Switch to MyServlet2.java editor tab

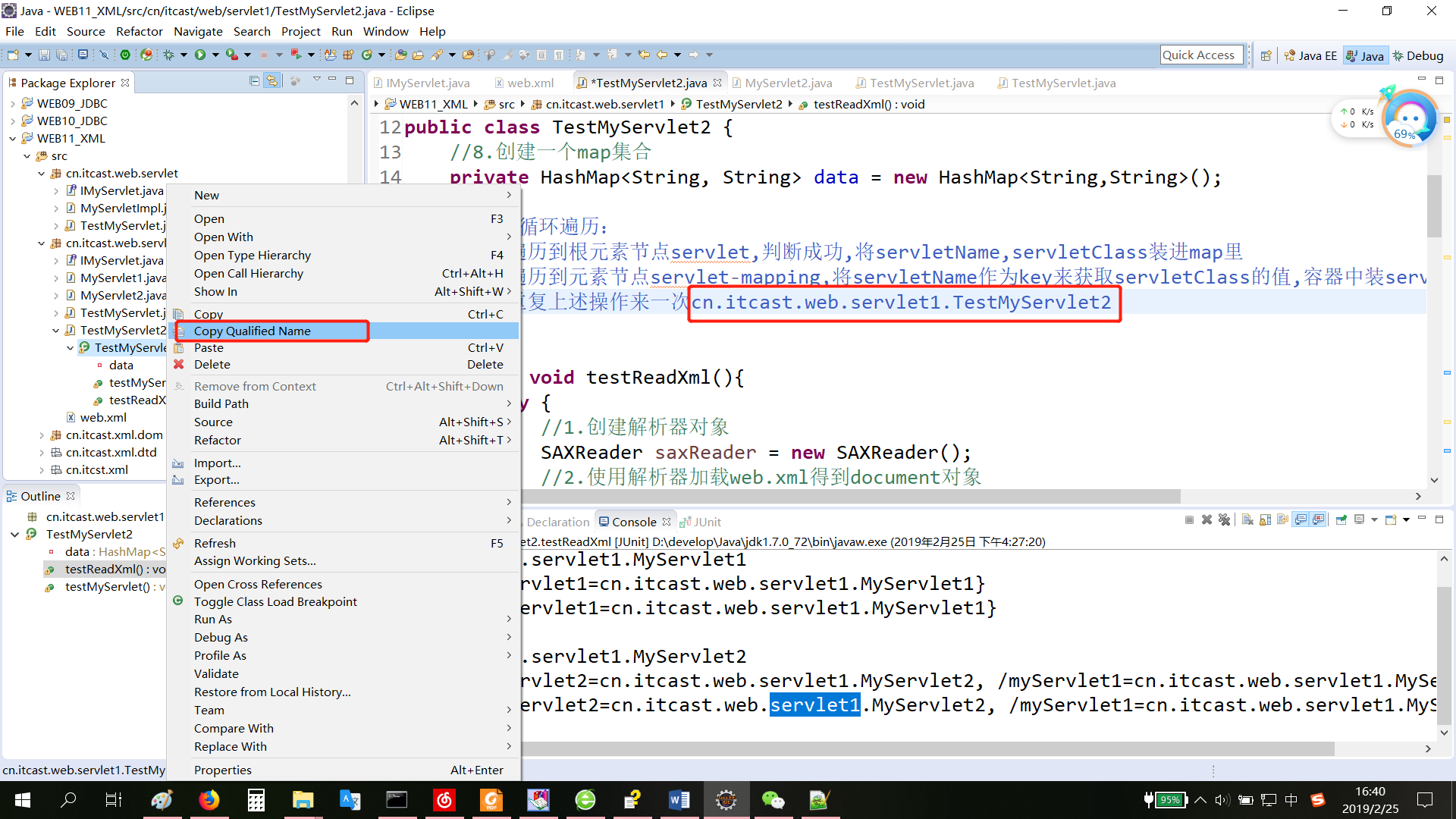(x=781, y=83)
